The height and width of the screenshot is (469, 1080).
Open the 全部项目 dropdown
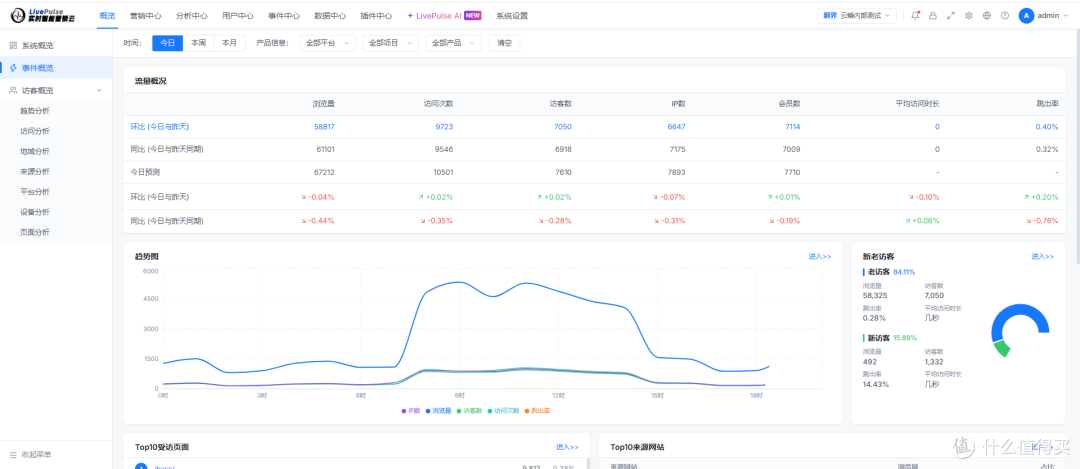[x=391, y=43]
